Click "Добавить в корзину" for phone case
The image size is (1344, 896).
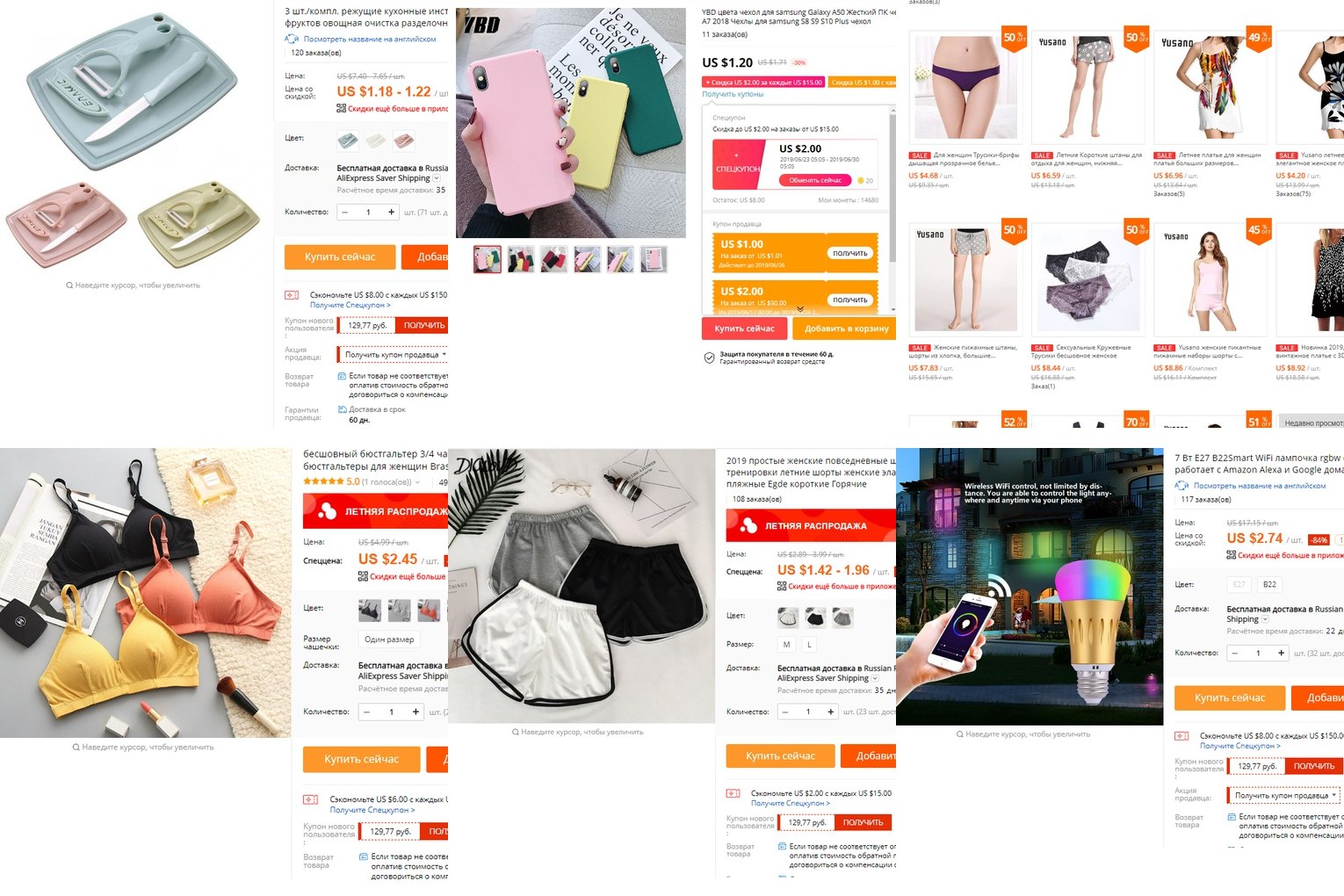coord(847,329)
